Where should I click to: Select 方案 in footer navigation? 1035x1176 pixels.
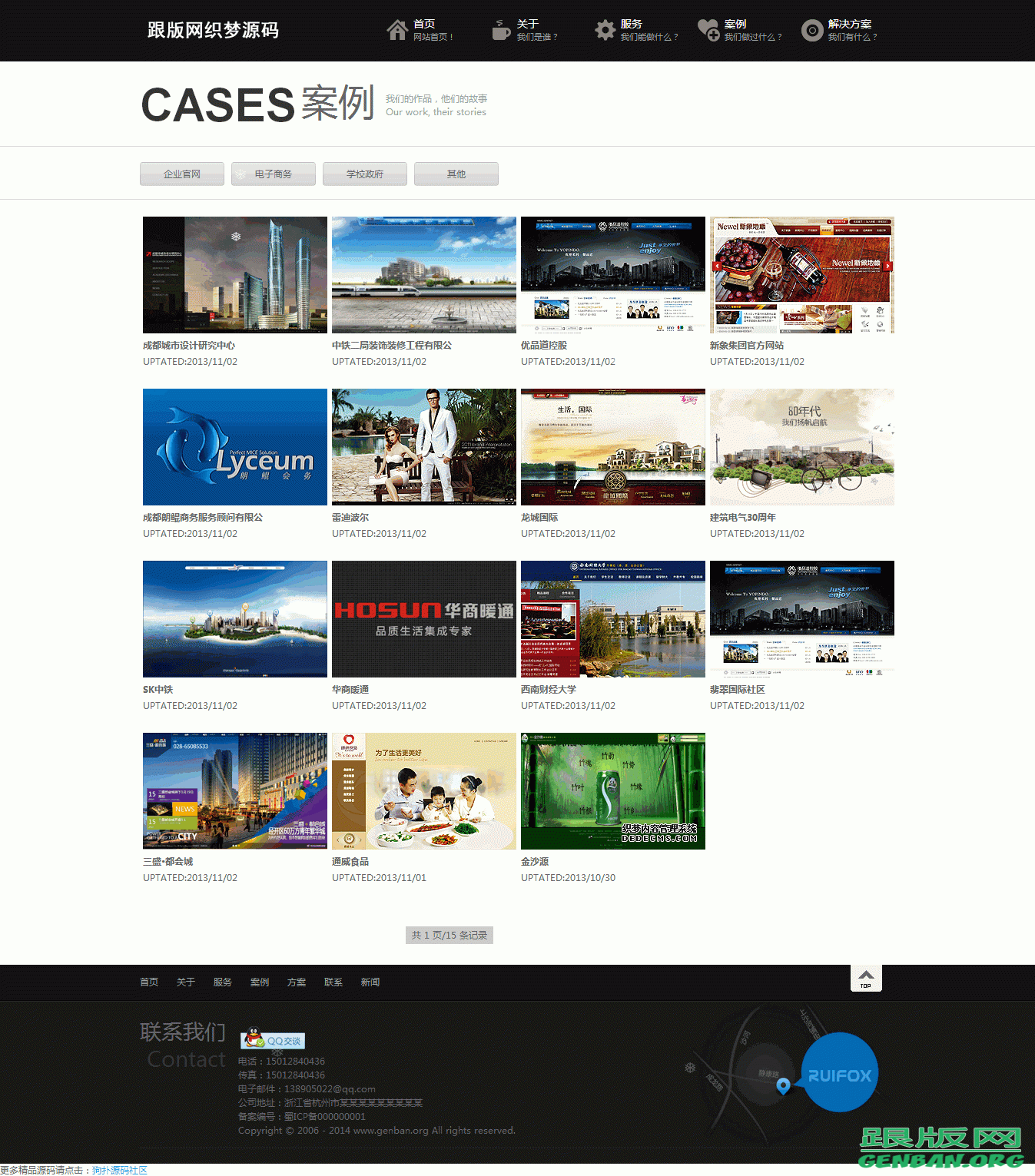pos(297,982)
